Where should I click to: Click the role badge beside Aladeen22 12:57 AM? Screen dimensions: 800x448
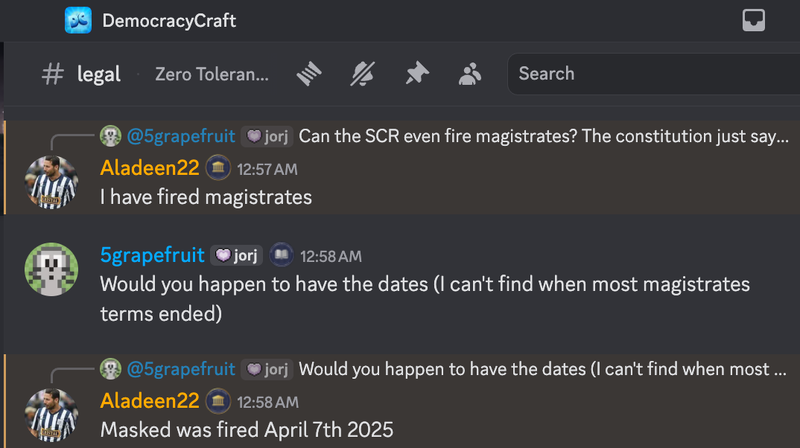coord(218,168)
